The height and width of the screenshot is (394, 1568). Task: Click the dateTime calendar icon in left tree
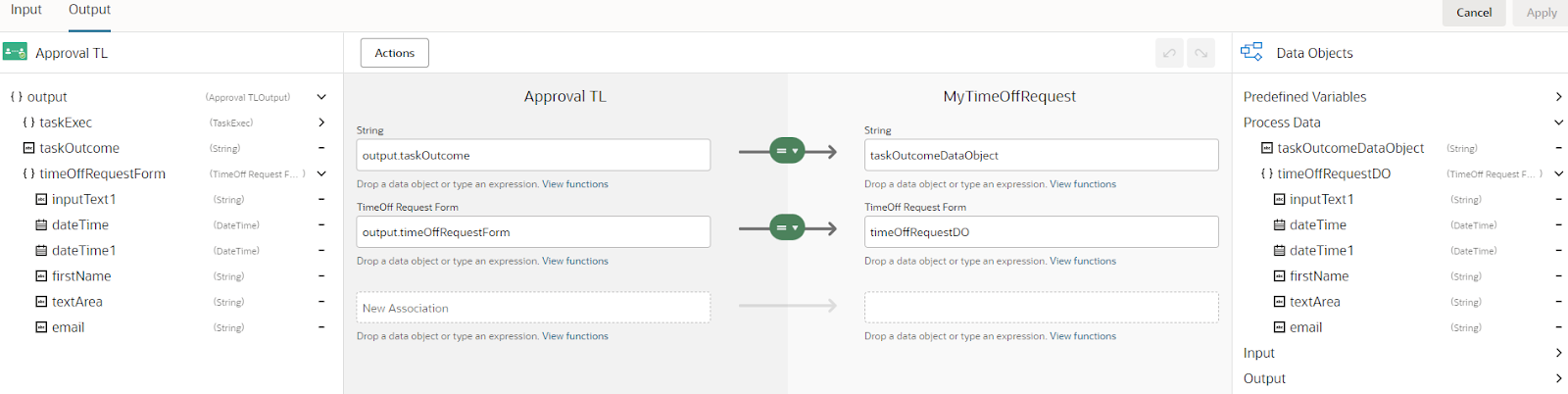coord(41,224)
